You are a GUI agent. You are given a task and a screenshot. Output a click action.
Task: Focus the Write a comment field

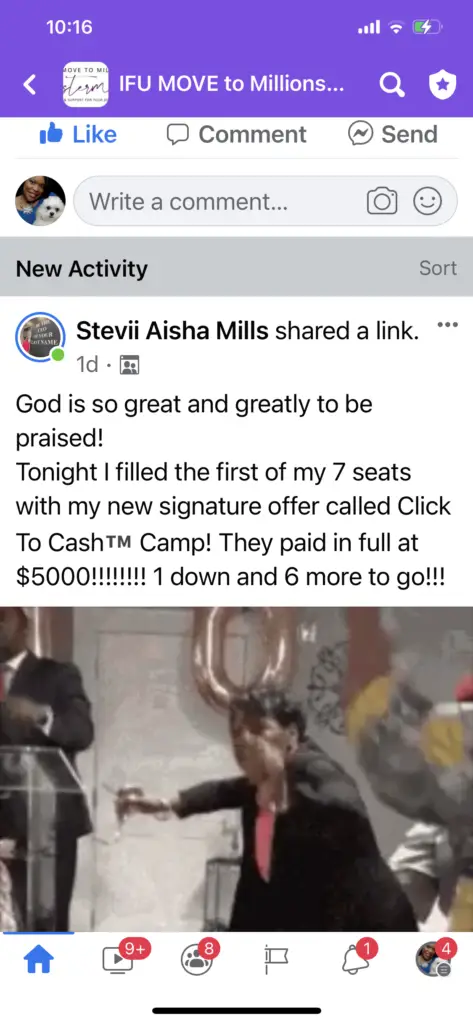265,201
